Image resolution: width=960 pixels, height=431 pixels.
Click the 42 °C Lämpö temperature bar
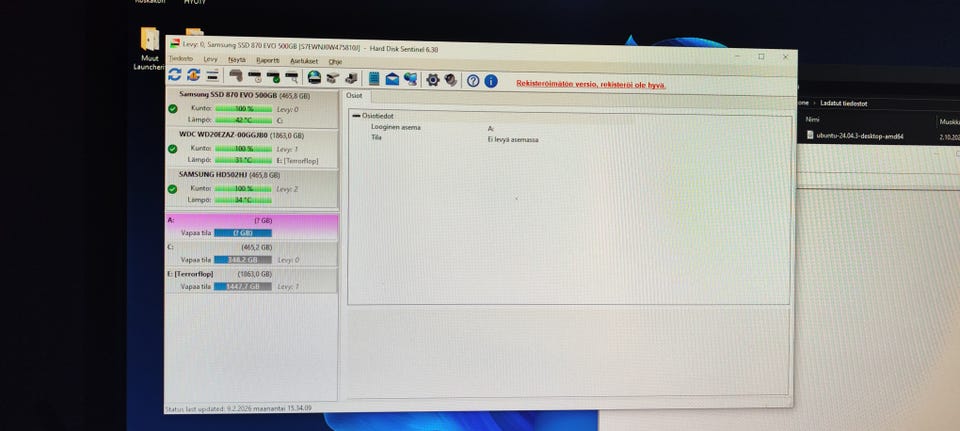pyautogui.click(x=243, y=120)
